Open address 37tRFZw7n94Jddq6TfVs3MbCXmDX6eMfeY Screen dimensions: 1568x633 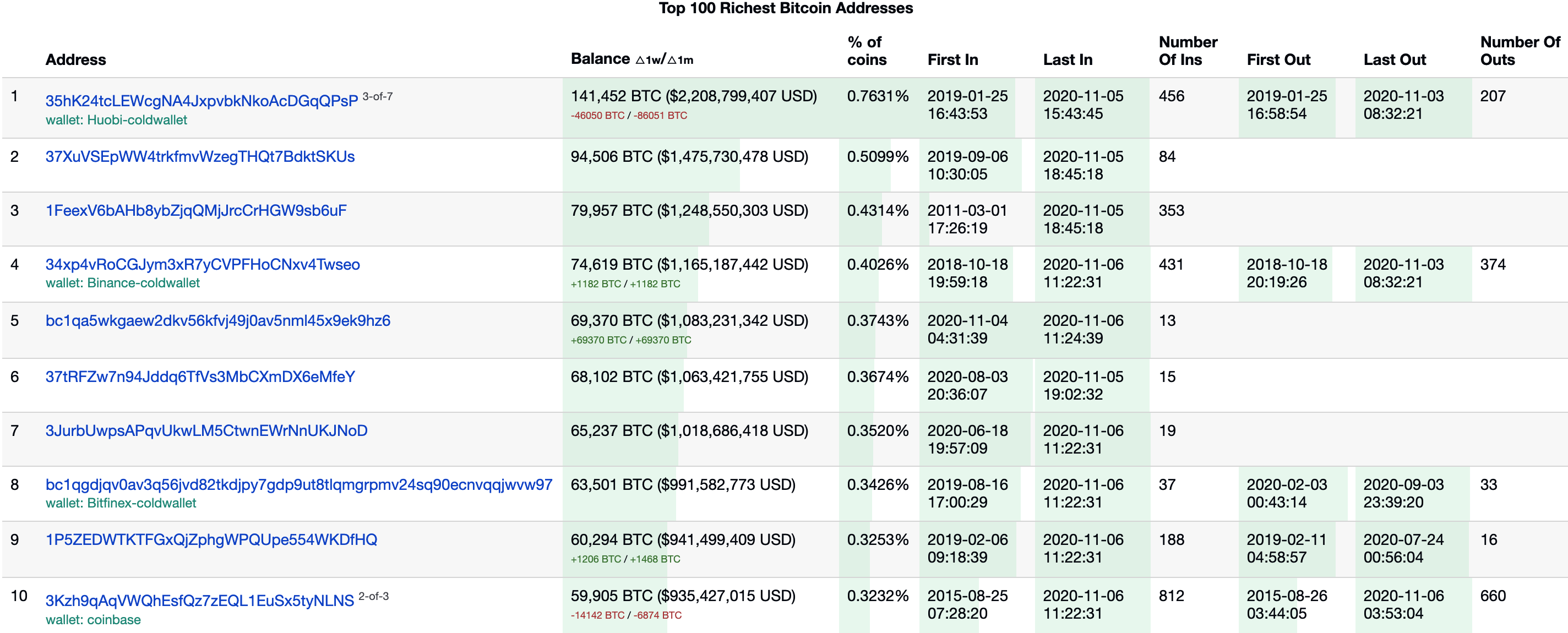[x=200, y=376]
